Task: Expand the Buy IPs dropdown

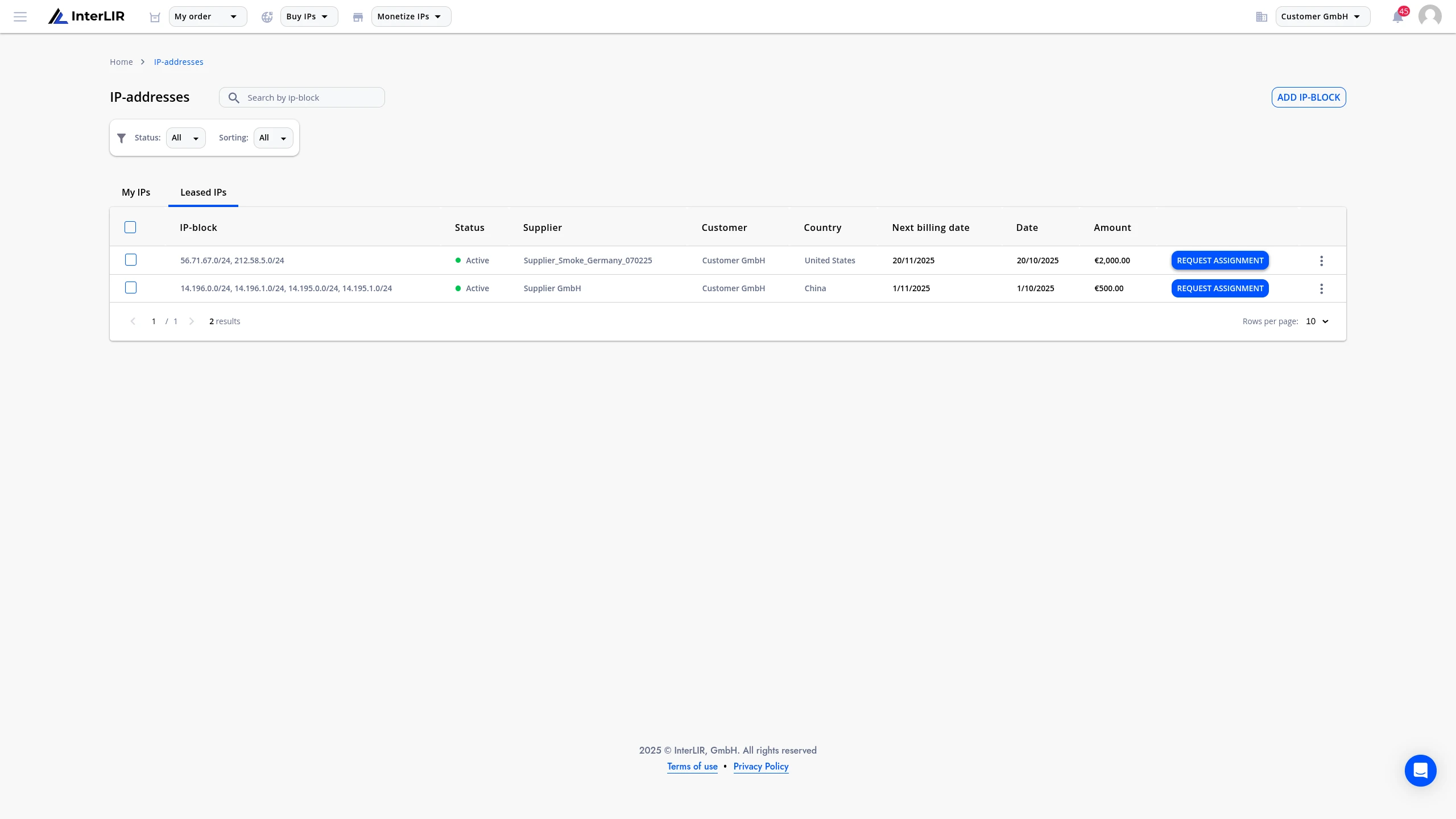Action: click(x=309, y=16)
